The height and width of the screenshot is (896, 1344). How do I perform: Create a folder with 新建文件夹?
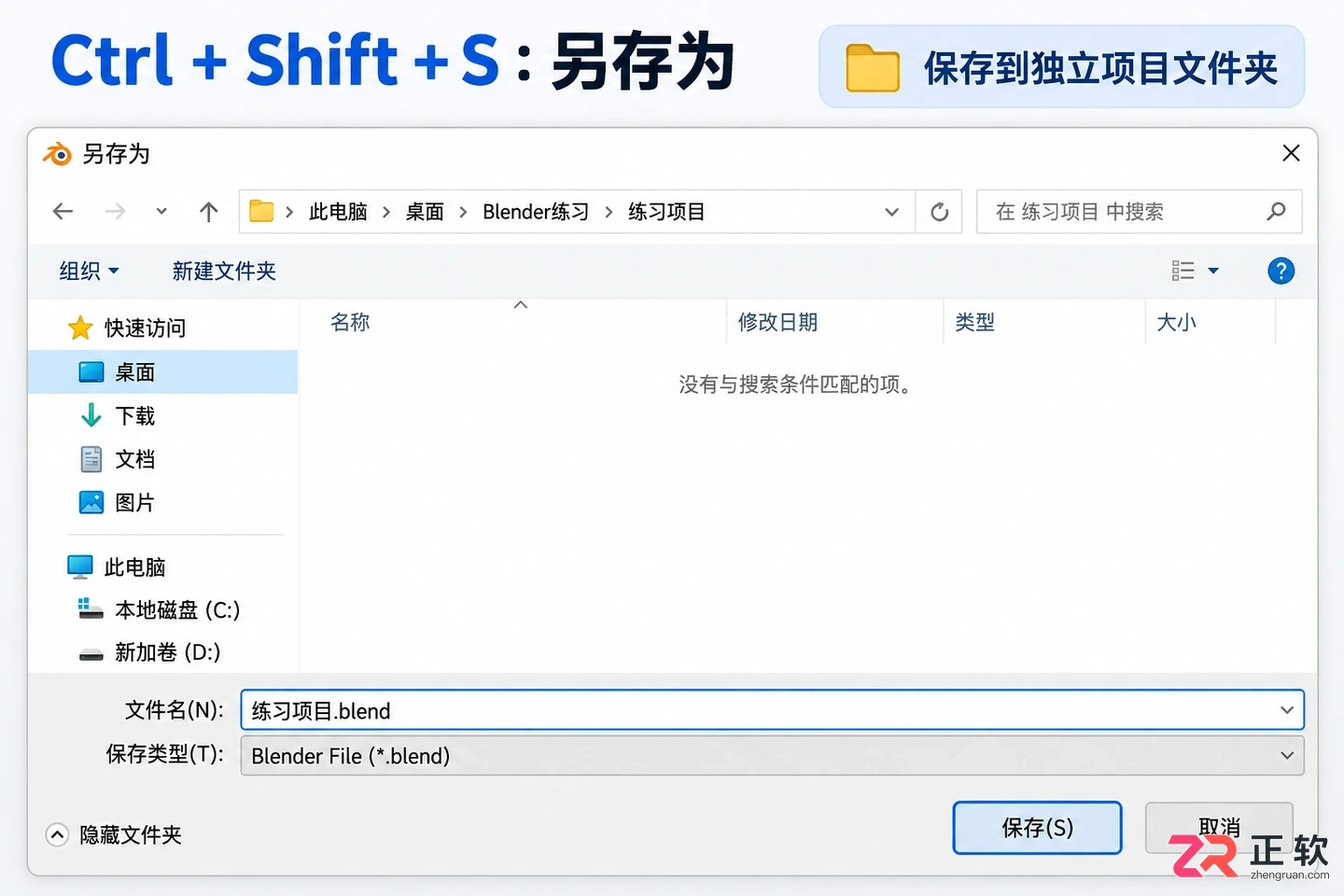coord(224,271)
